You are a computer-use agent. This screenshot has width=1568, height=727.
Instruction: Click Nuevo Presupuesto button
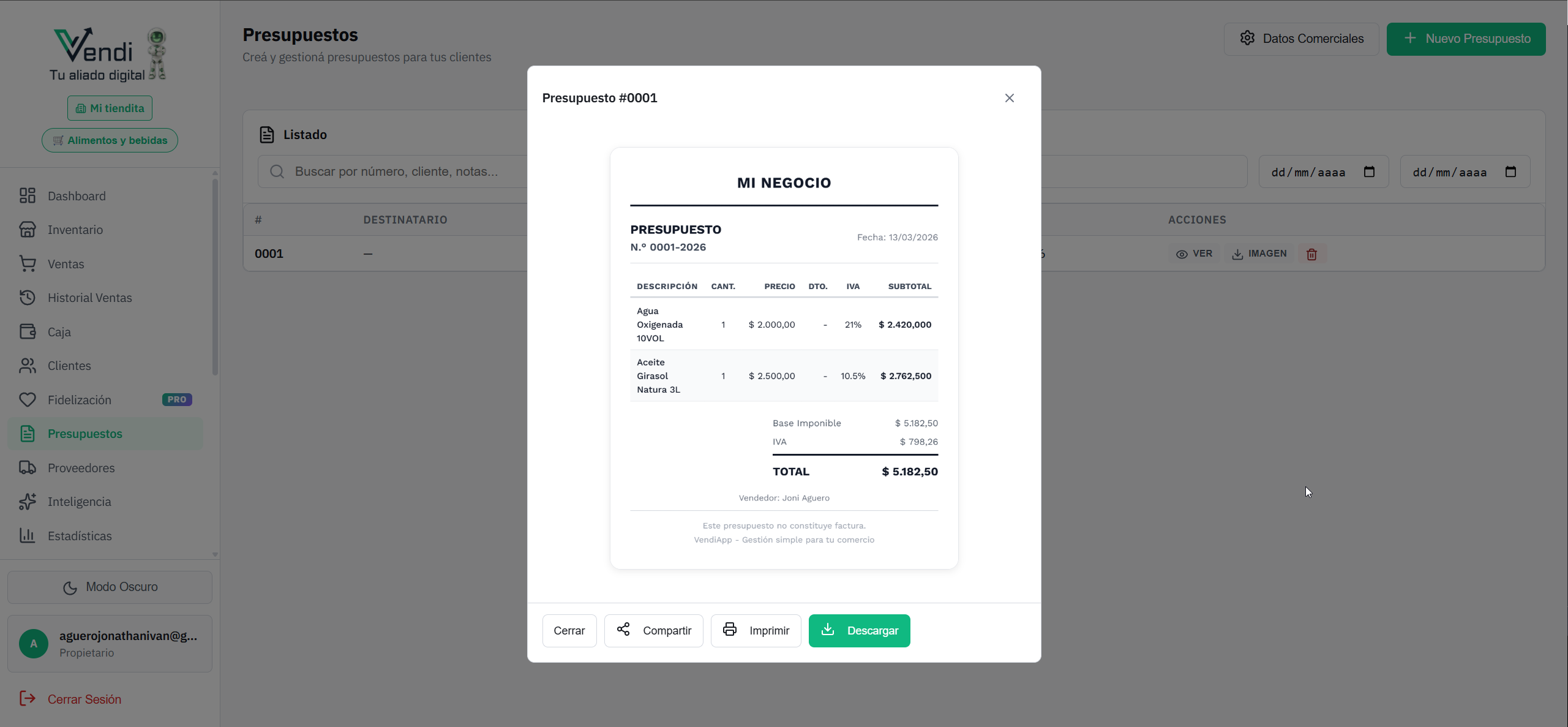pos(1466,39)
